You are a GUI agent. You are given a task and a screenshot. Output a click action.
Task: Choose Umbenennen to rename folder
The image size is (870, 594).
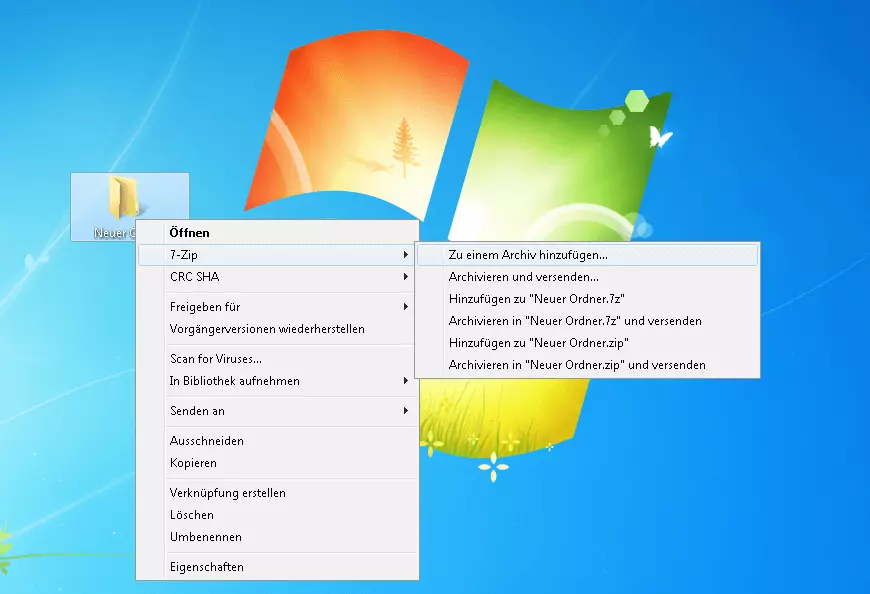[x=205, y=537]
